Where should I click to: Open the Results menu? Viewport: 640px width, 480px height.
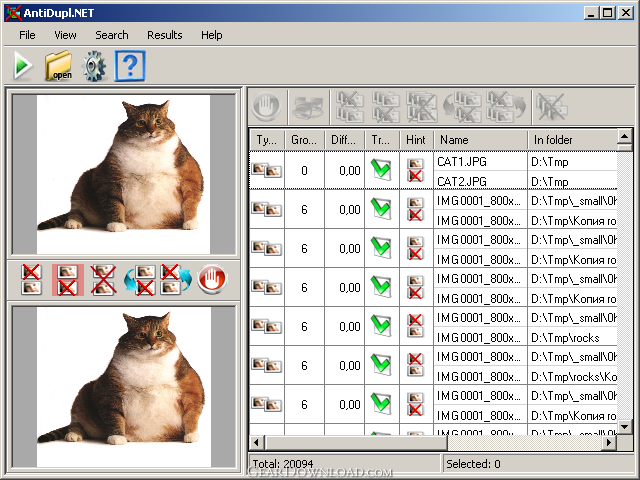click(164, 35)
